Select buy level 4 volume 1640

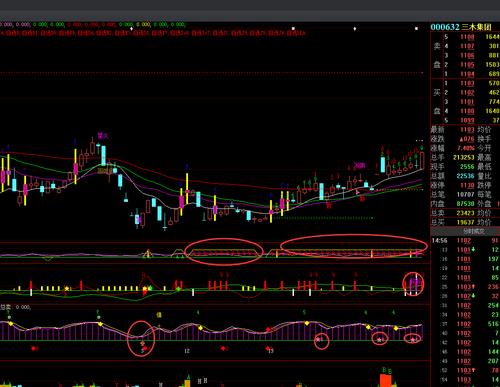(x=492, y=111)
